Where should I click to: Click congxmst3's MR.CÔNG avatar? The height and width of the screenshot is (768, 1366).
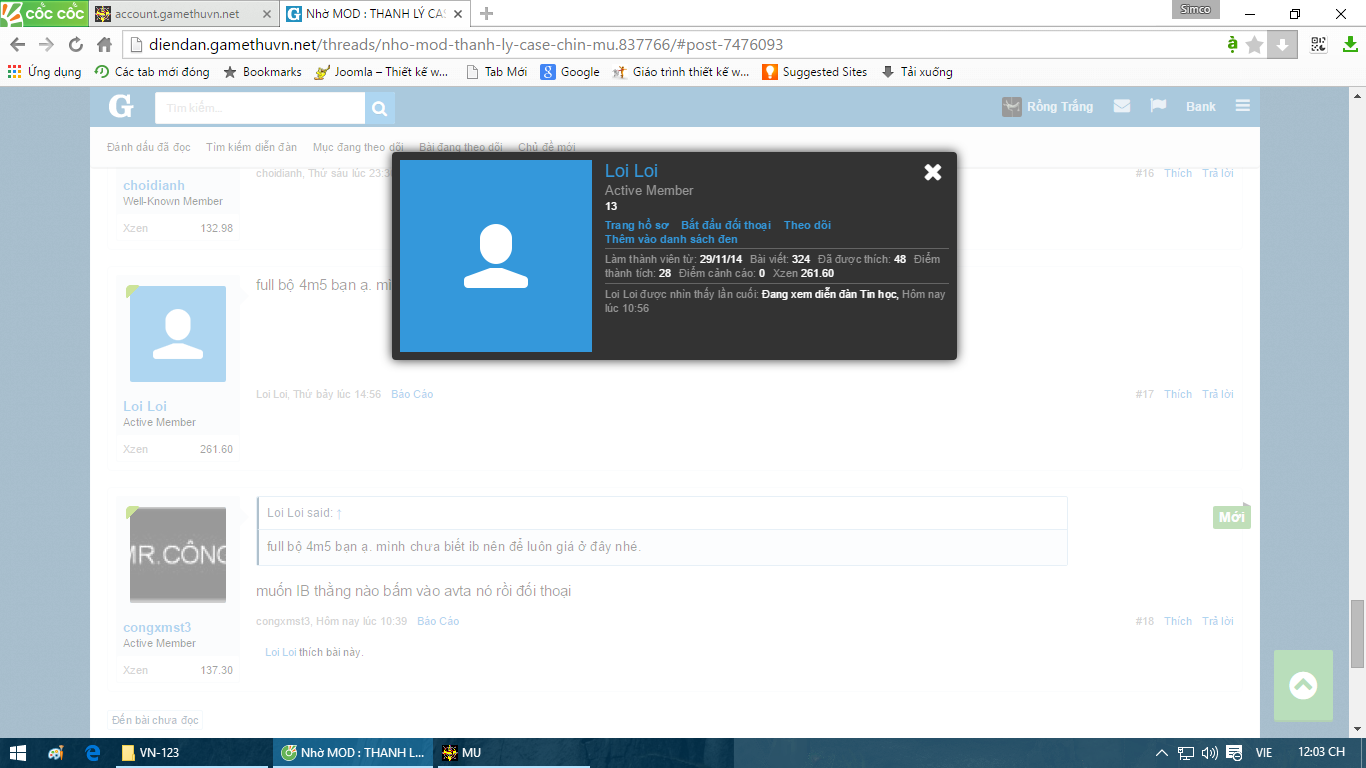[x=178, y=555]
